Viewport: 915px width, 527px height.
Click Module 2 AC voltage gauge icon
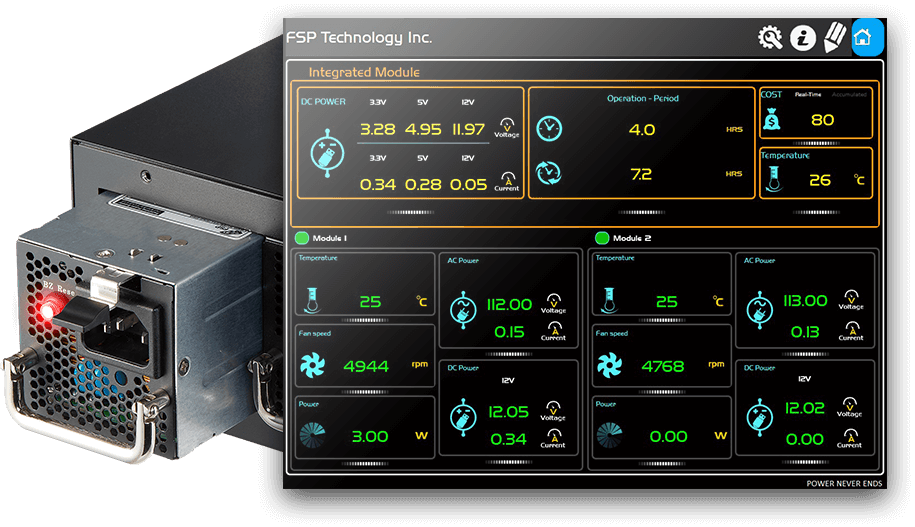coord(851,296)
